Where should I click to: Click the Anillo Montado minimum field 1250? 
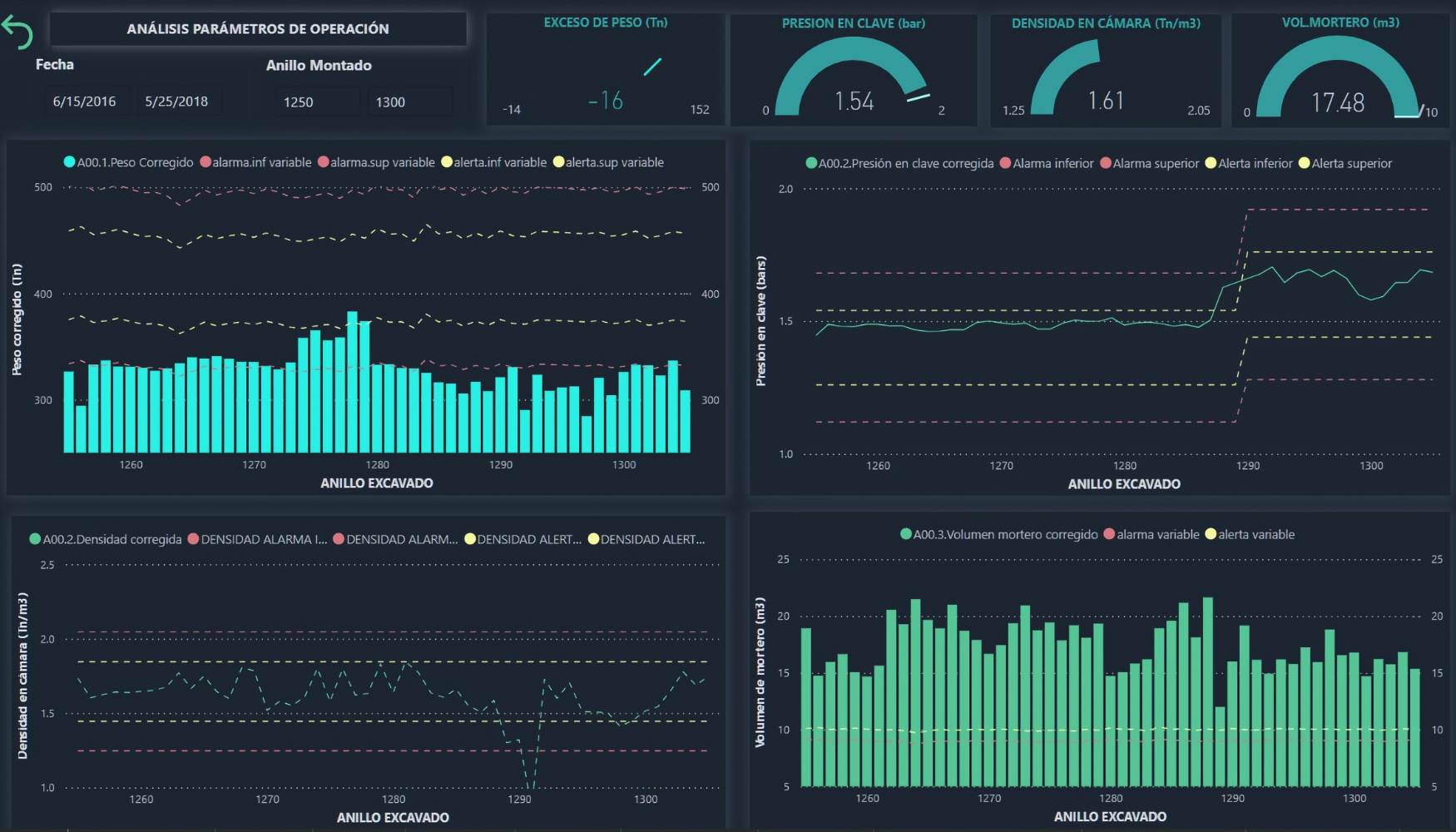(x=317, y=102)
